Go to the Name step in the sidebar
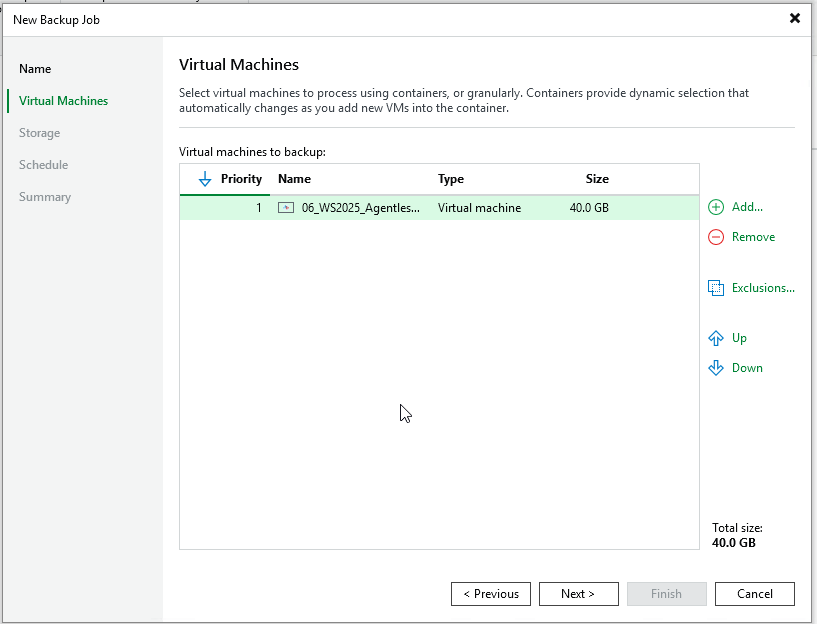 (35, 69)
